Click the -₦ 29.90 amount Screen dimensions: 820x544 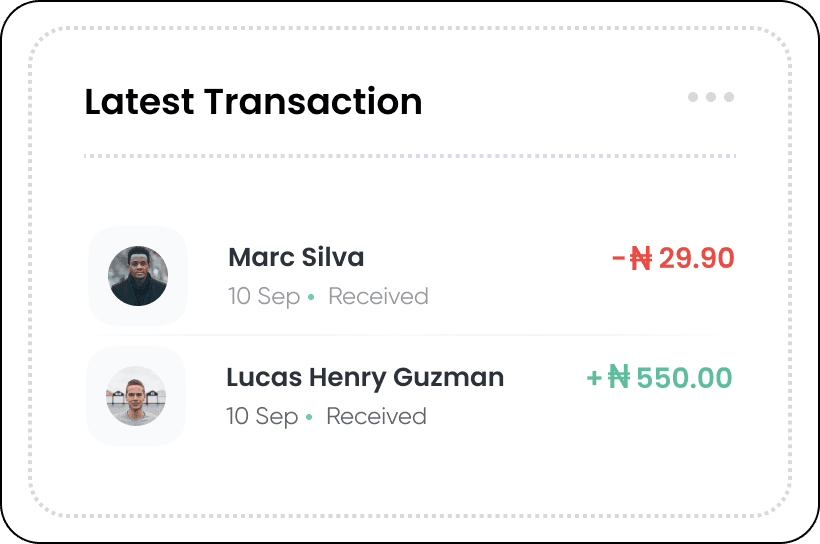click(673, 258)
